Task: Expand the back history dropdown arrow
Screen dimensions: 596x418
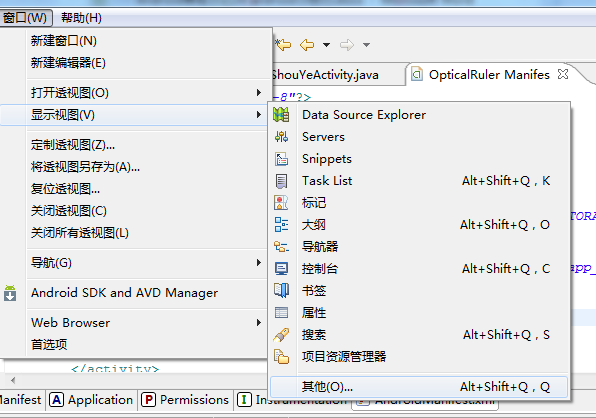Action: (x=326, y=45)
